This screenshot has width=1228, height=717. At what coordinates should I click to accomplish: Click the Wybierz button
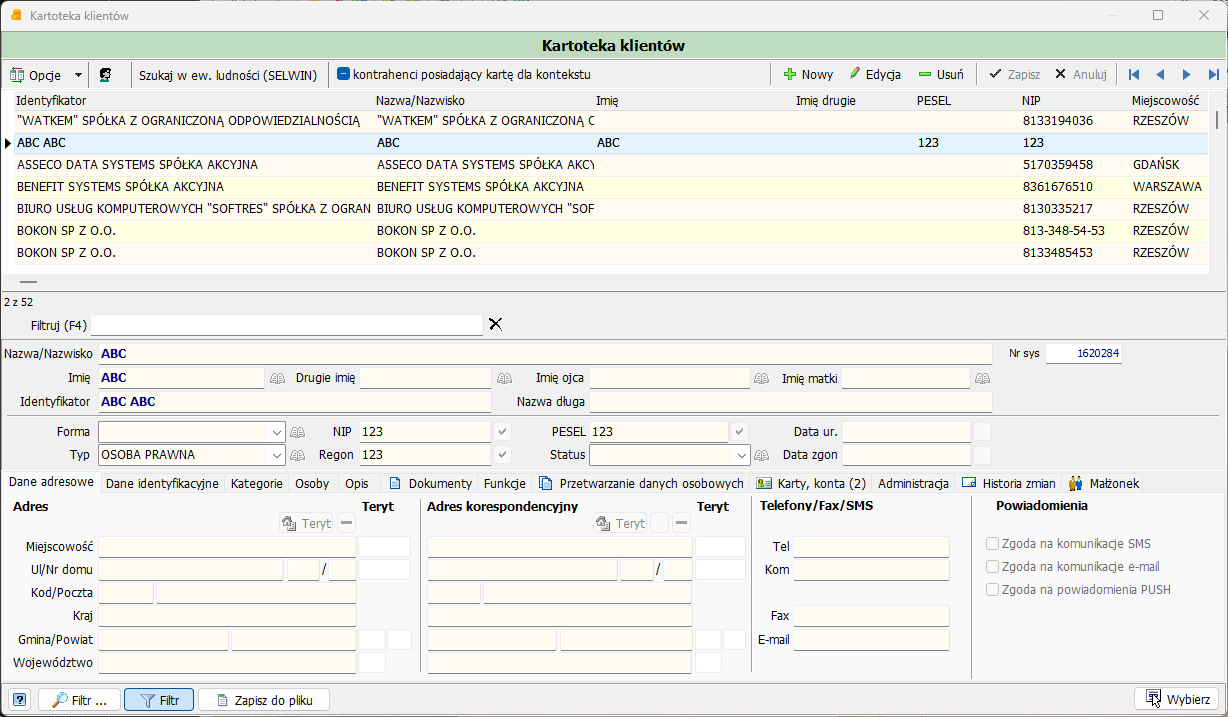click(1178, 699)
